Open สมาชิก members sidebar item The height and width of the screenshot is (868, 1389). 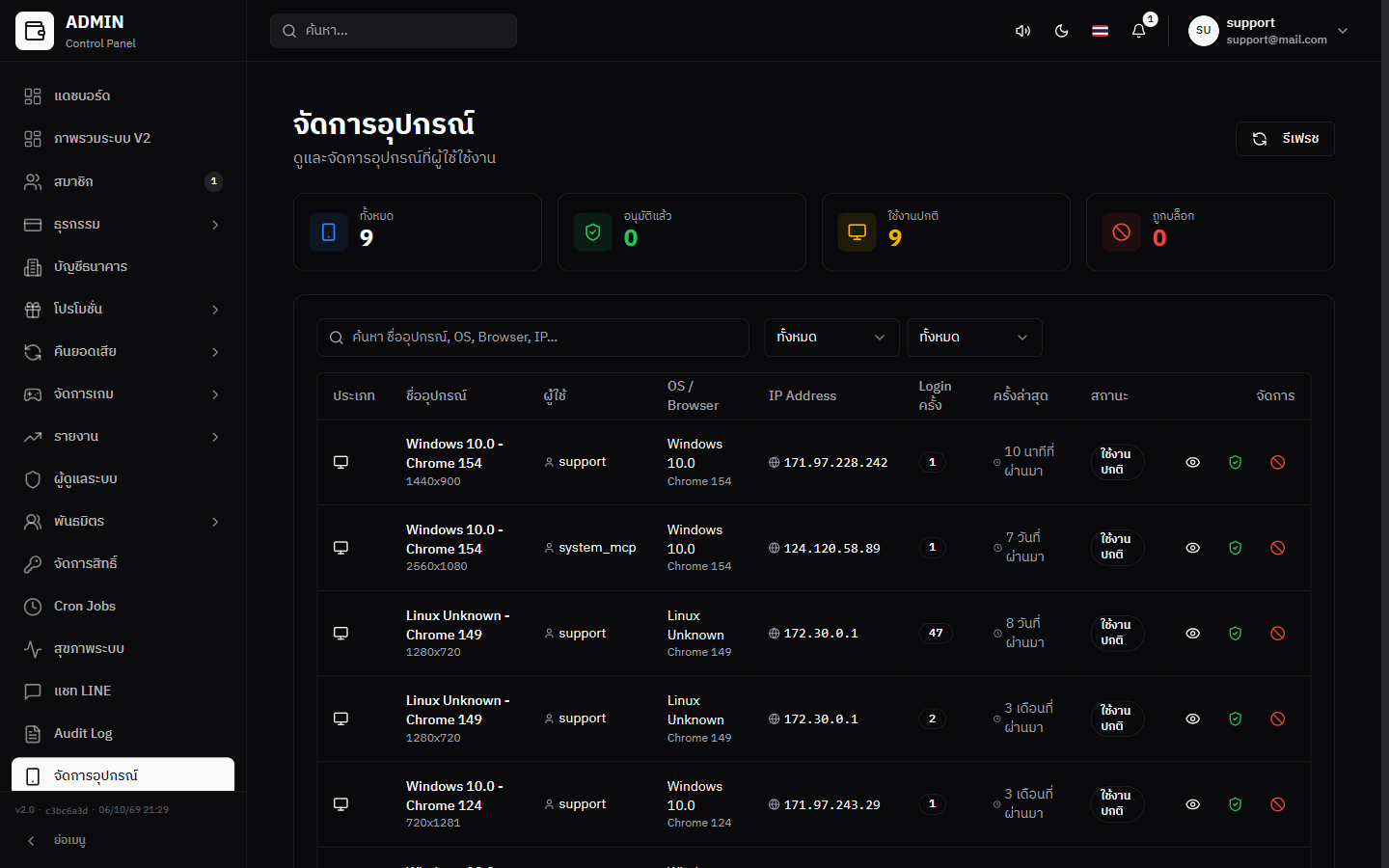click(123, 181)
